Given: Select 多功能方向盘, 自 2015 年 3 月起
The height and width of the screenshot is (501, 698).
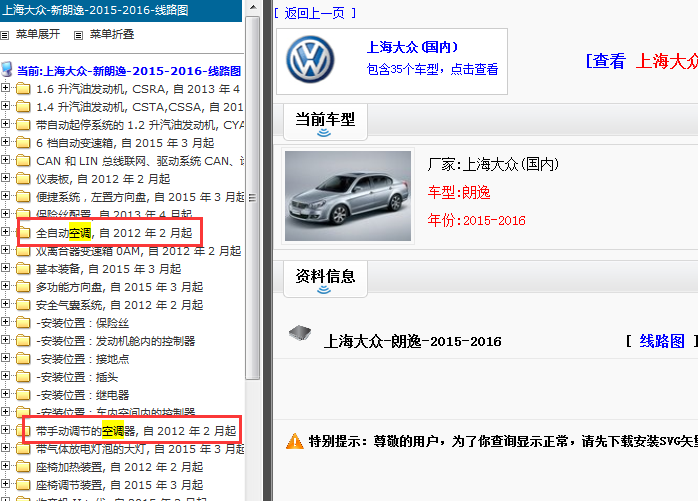Looking at the screenshot, I should pyautogui.click(x=119, y=287).
